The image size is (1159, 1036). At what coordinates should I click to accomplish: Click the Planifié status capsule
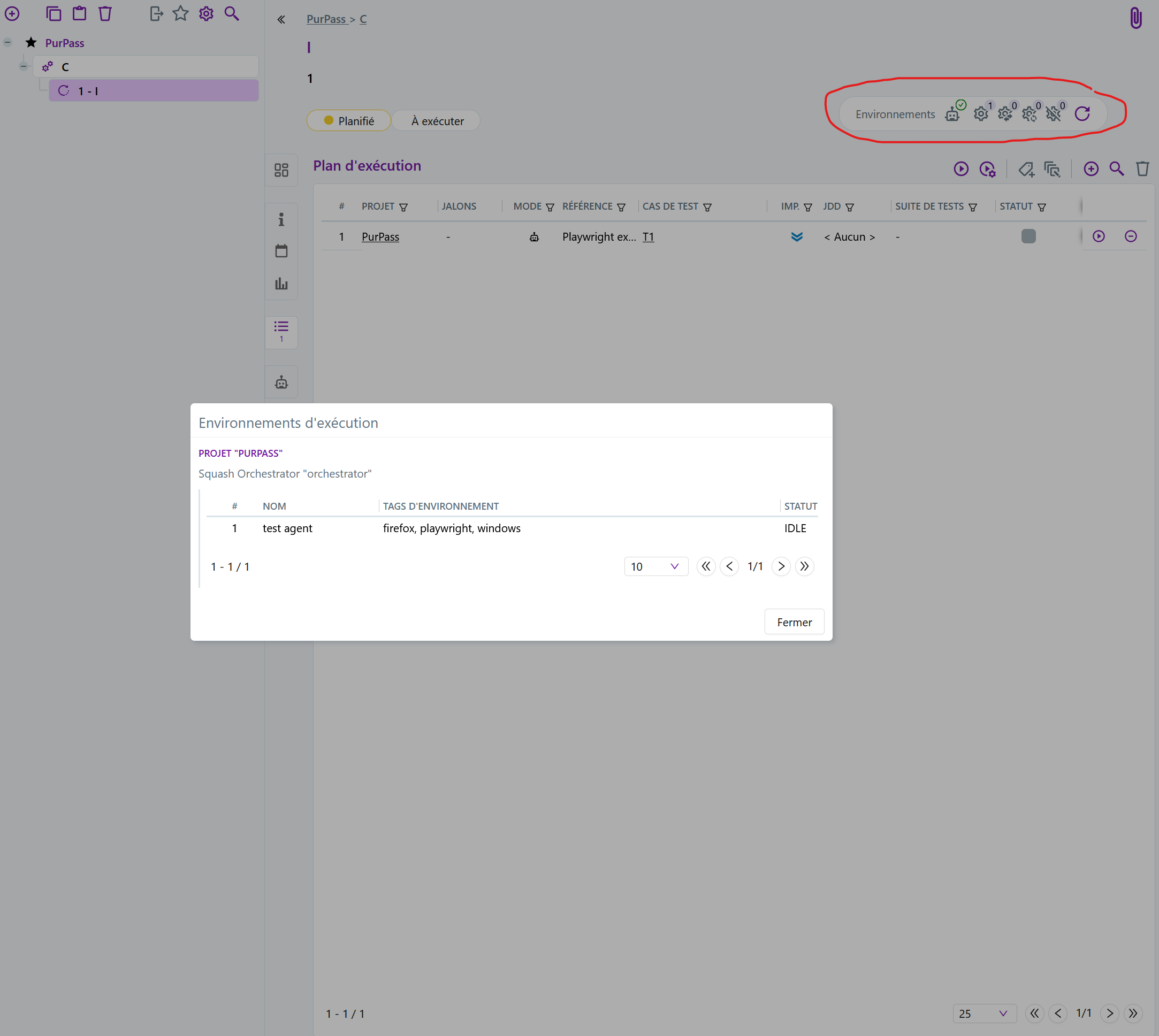tap(348, 121)
